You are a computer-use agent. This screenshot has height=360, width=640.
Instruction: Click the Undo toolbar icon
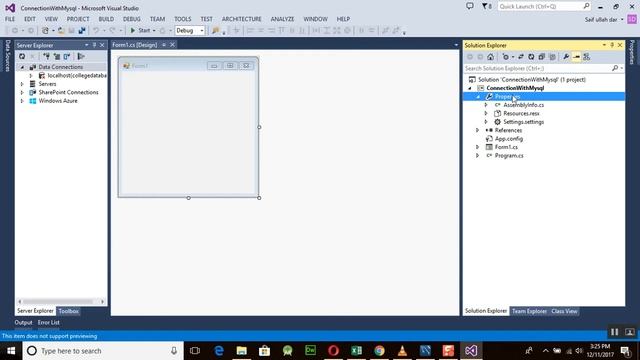coord(96,31)
